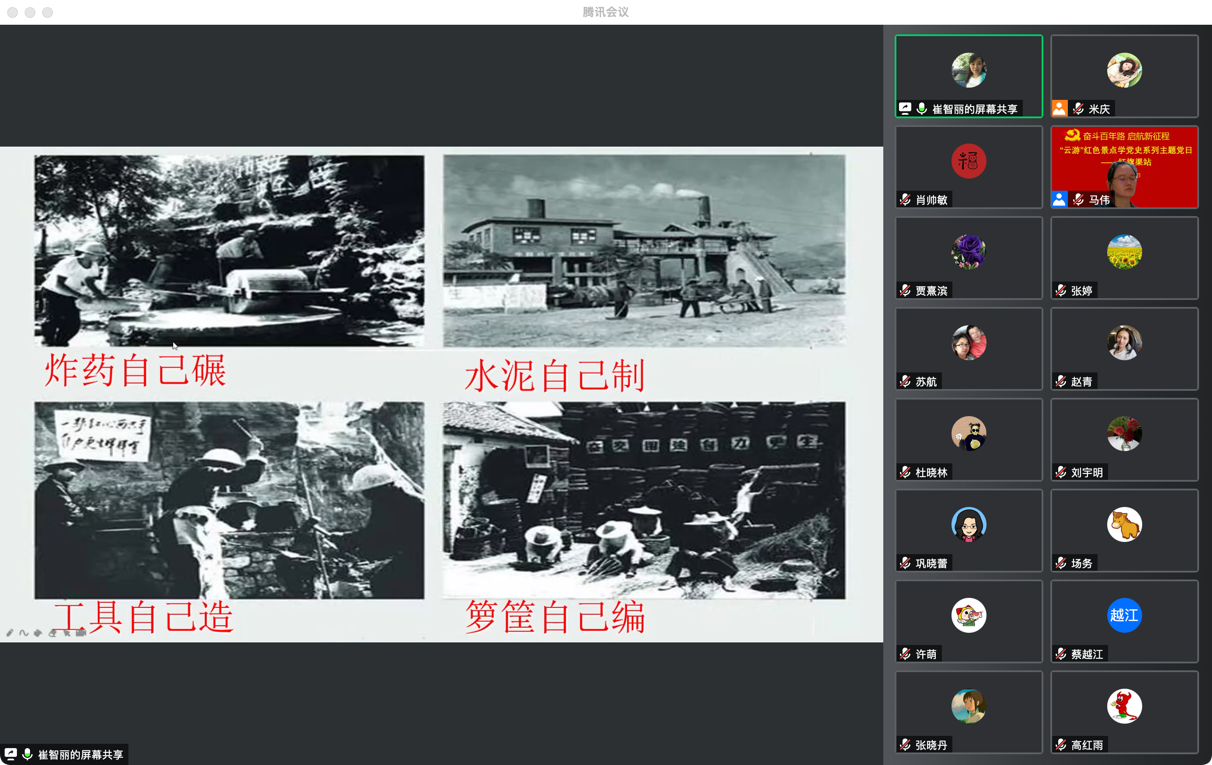This screenshot has height=765, width=1212.
Task: Select 马伟's live video tile
Action: pyautogui.click(x=1124, y=167)
